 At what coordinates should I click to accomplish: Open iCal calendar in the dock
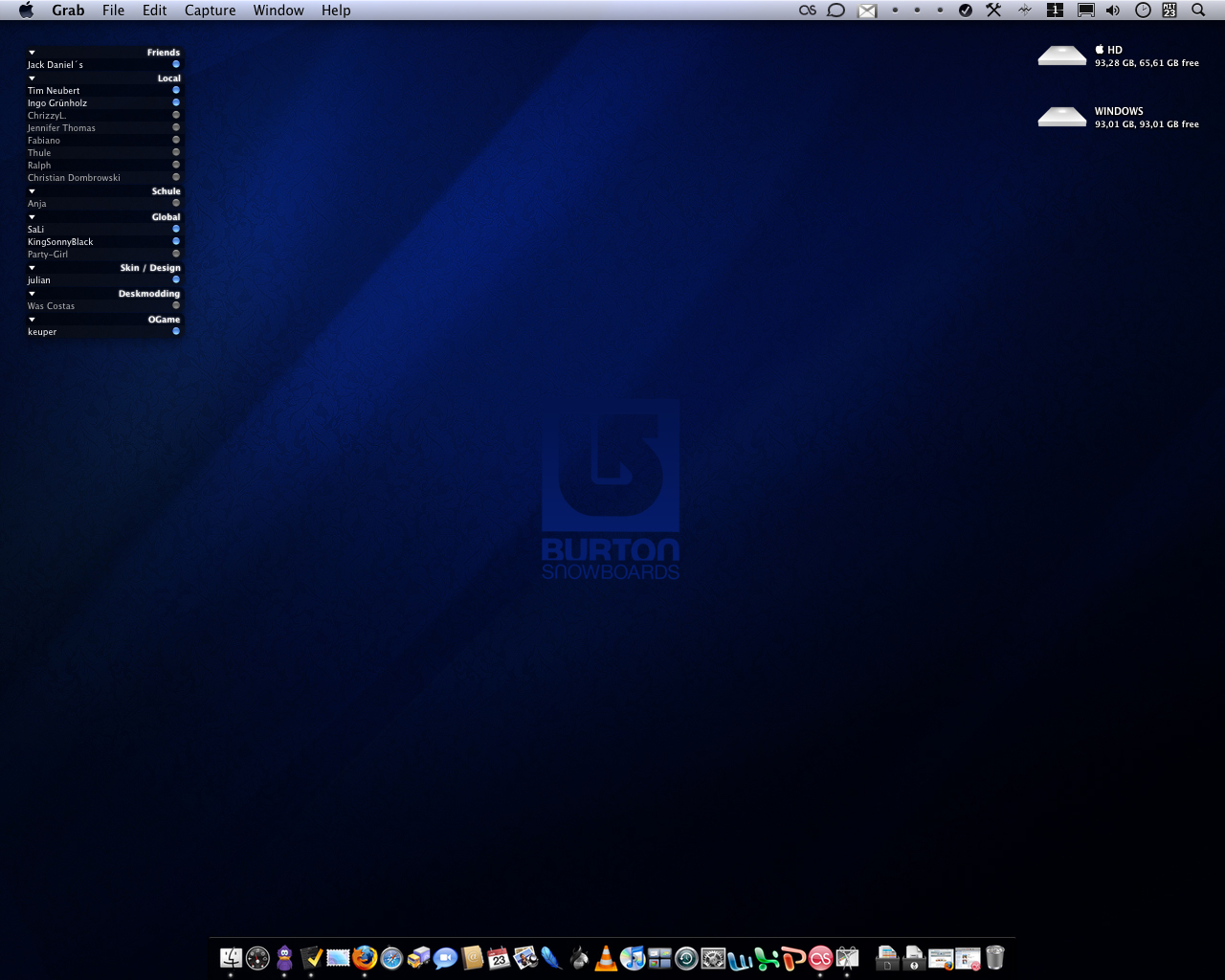coord(499,958)
